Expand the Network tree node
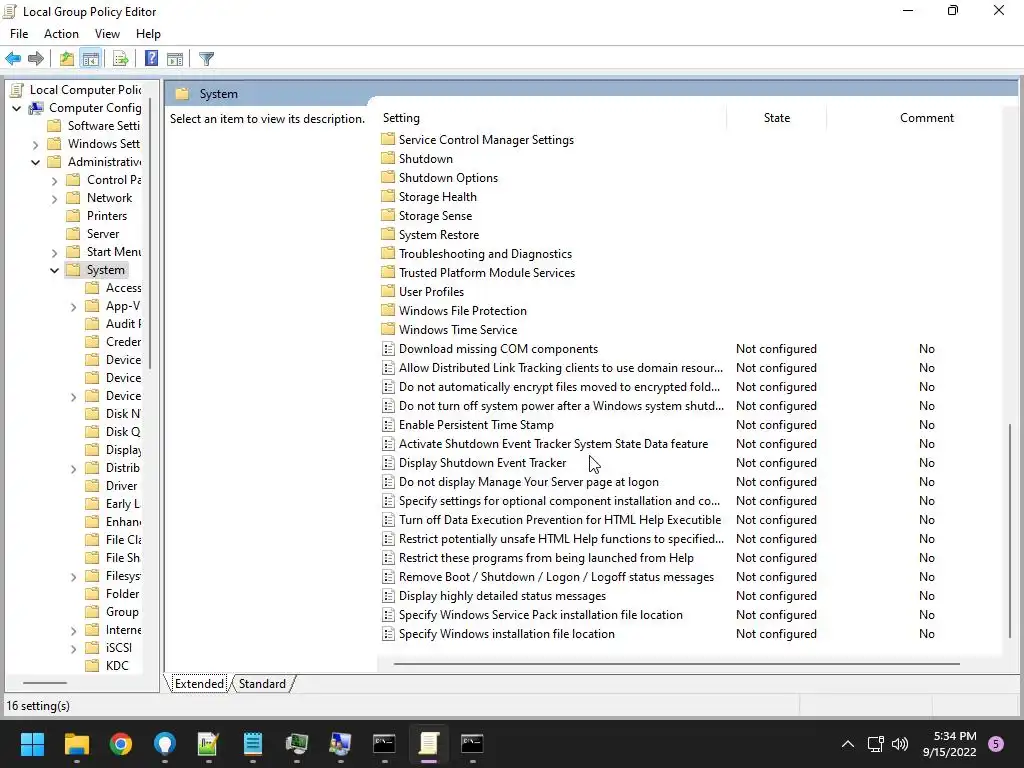The image size is (1024, 768). [x=54, y=199]
